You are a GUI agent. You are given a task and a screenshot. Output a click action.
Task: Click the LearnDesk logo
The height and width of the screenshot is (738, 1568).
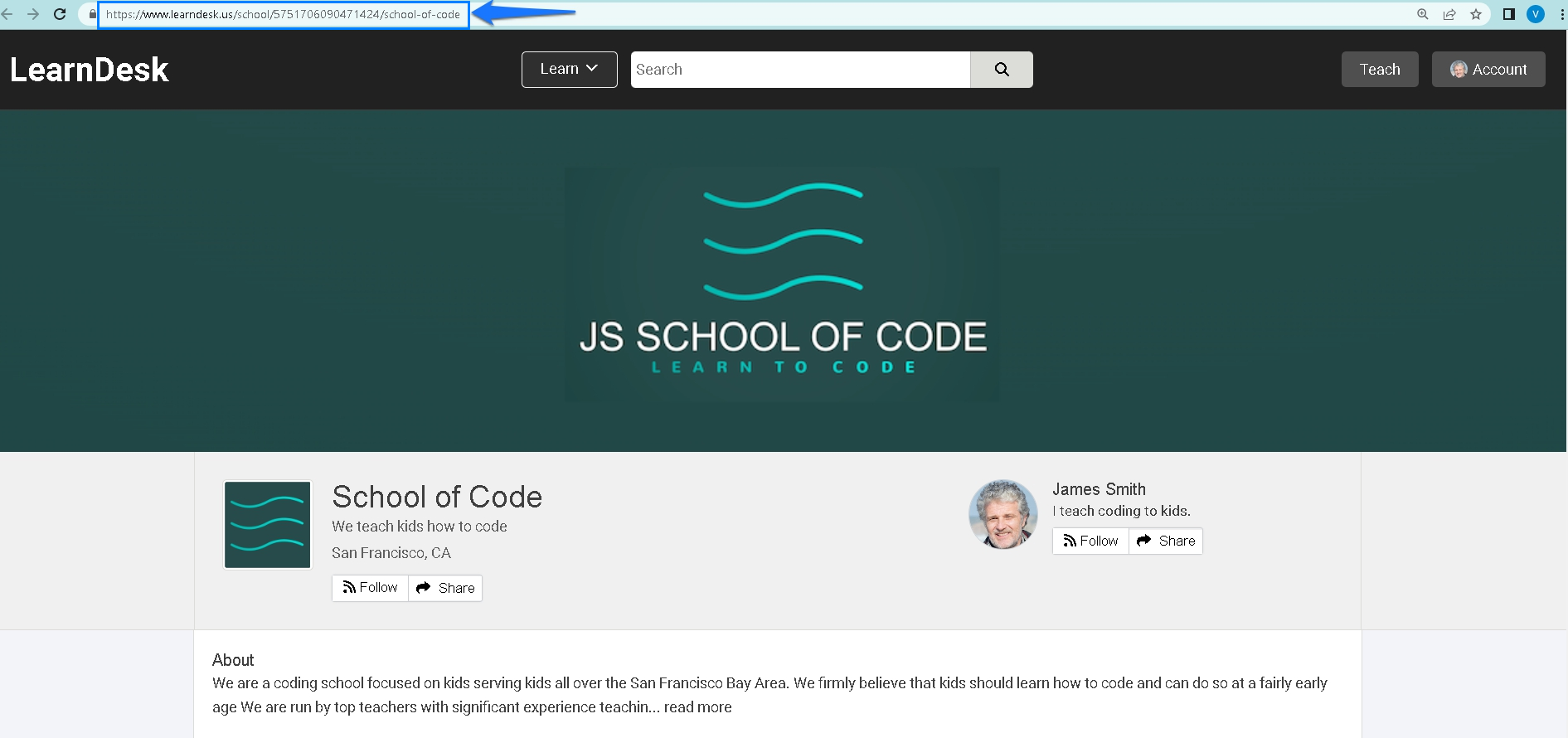90,70
